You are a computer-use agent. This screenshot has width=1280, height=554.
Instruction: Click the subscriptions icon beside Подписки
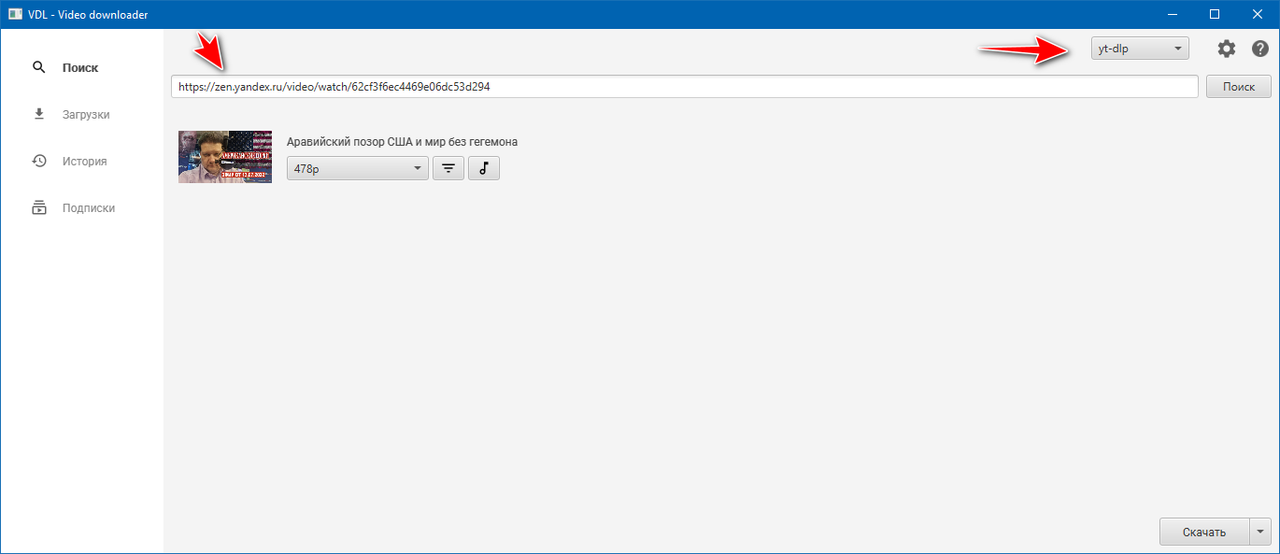[x=39, y=208]
